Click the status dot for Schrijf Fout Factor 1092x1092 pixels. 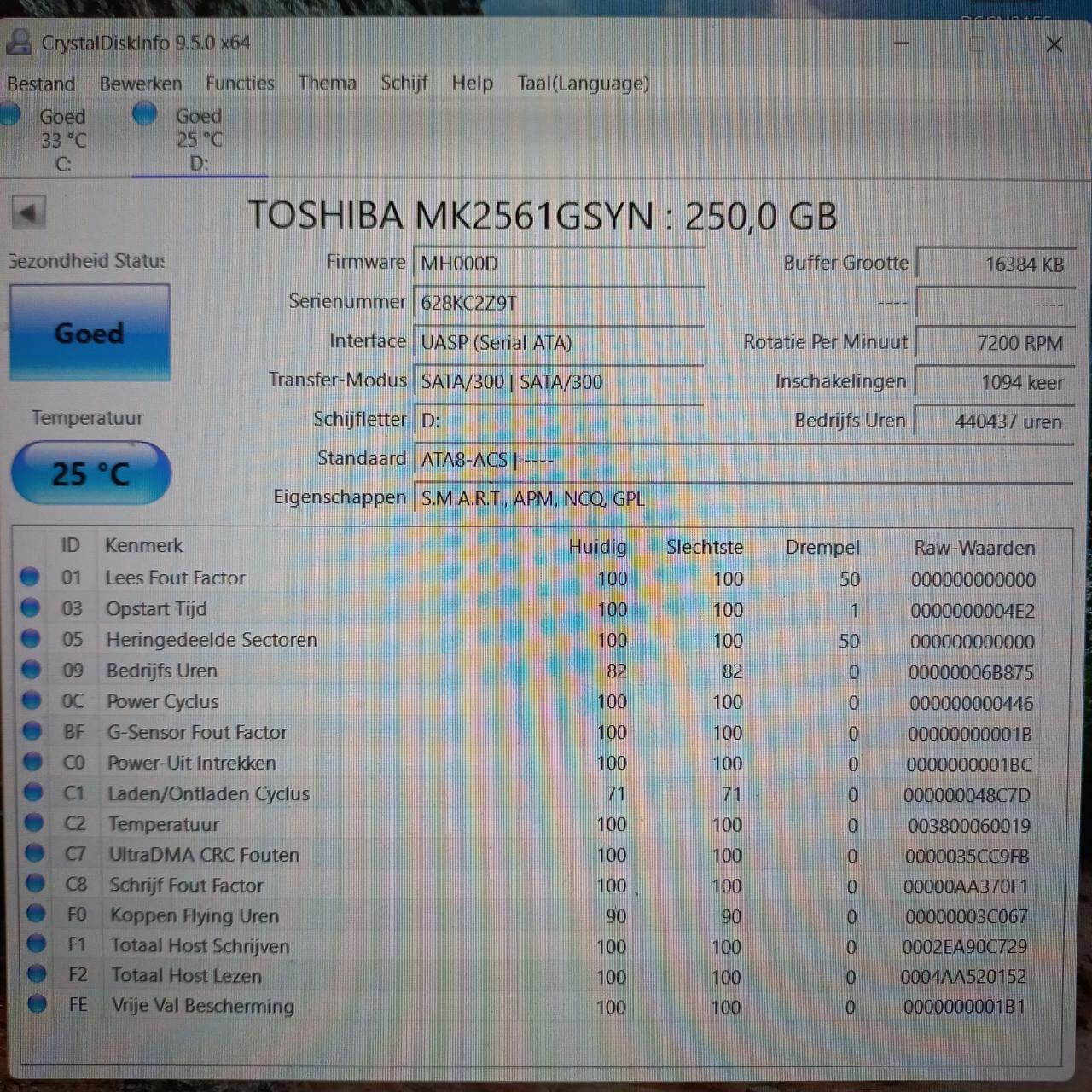35,883
